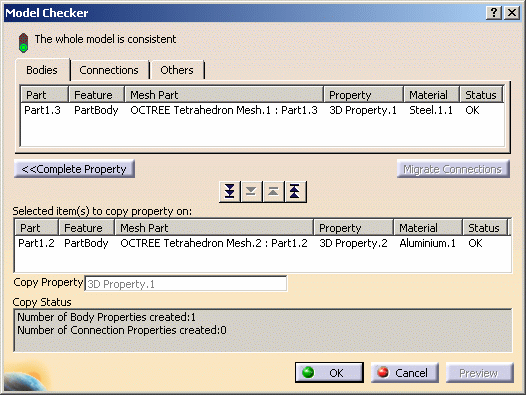Click PartBody in the Part1.3 row
Image resolution: width=526 pixels, height=395 pixels.
[x=96, y=110]
